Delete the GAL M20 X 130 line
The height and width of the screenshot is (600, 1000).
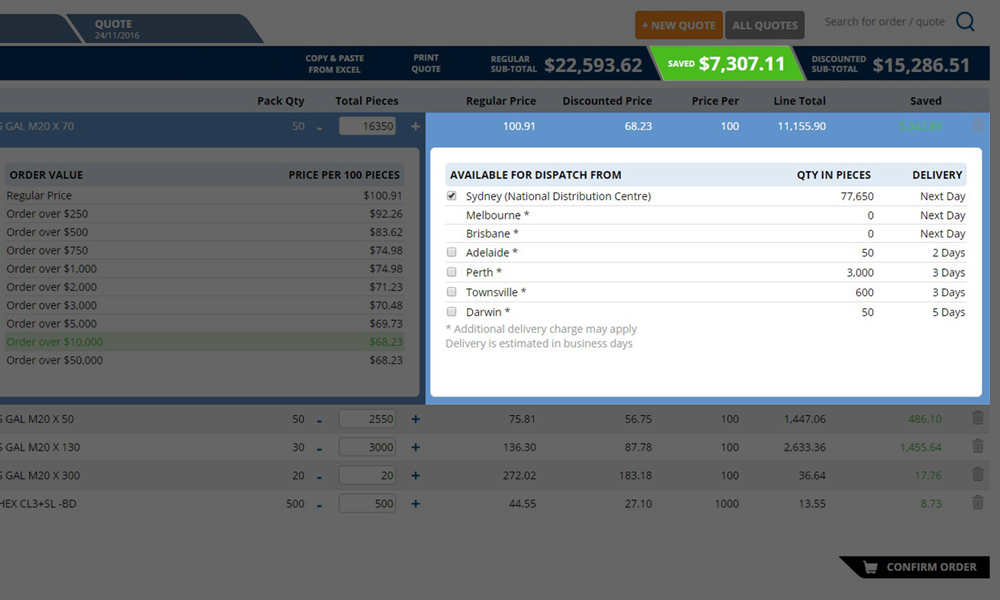(978, 447)
